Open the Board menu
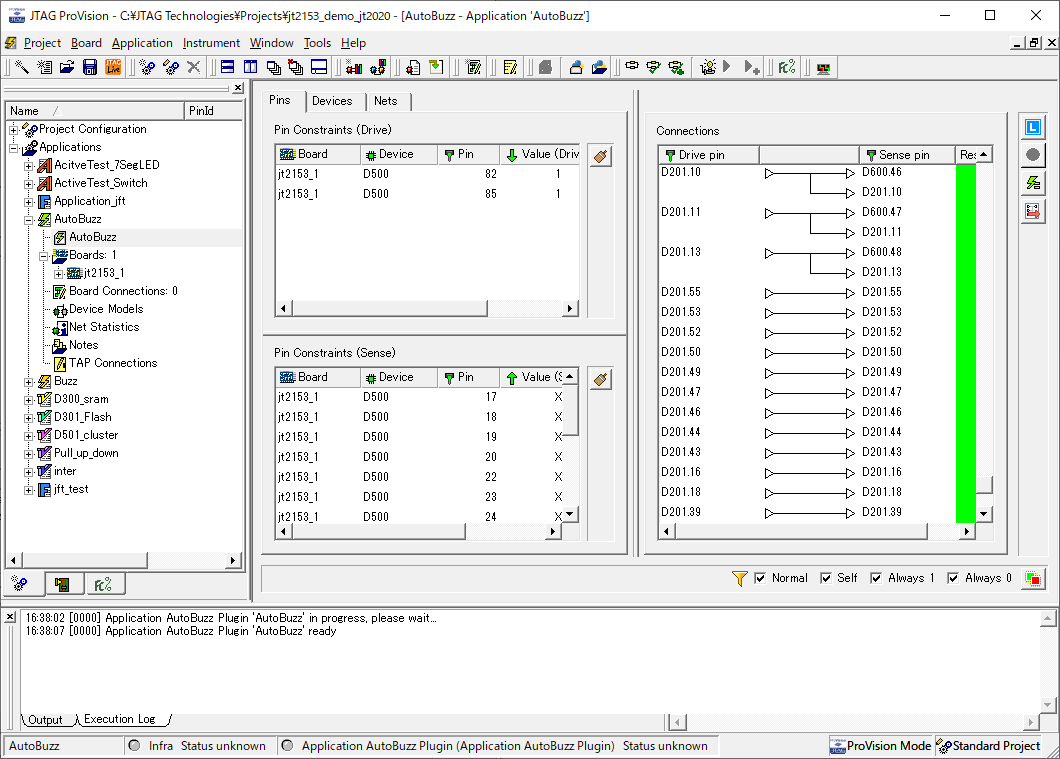This screenshot has width=1060, height=759. pos(87,43)
